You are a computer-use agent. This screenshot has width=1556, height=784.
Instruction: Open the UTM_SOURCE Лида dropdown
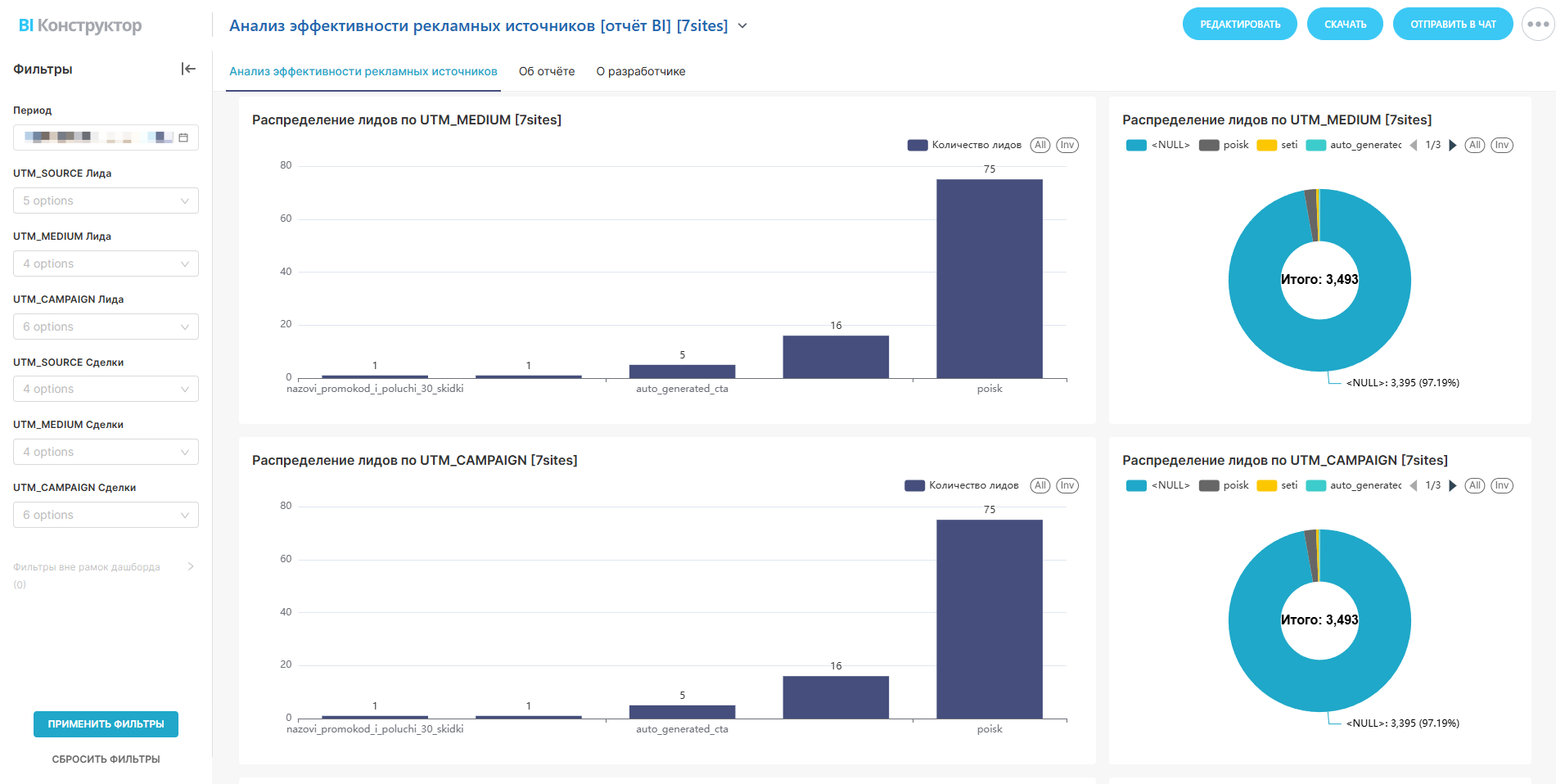106,201
